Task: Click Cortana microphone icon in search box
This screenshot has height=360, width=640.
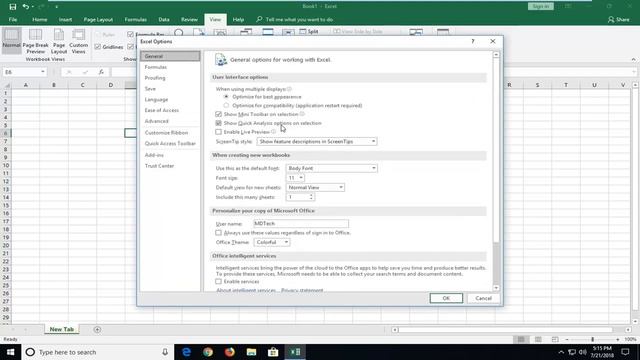Action: [165, 352]
